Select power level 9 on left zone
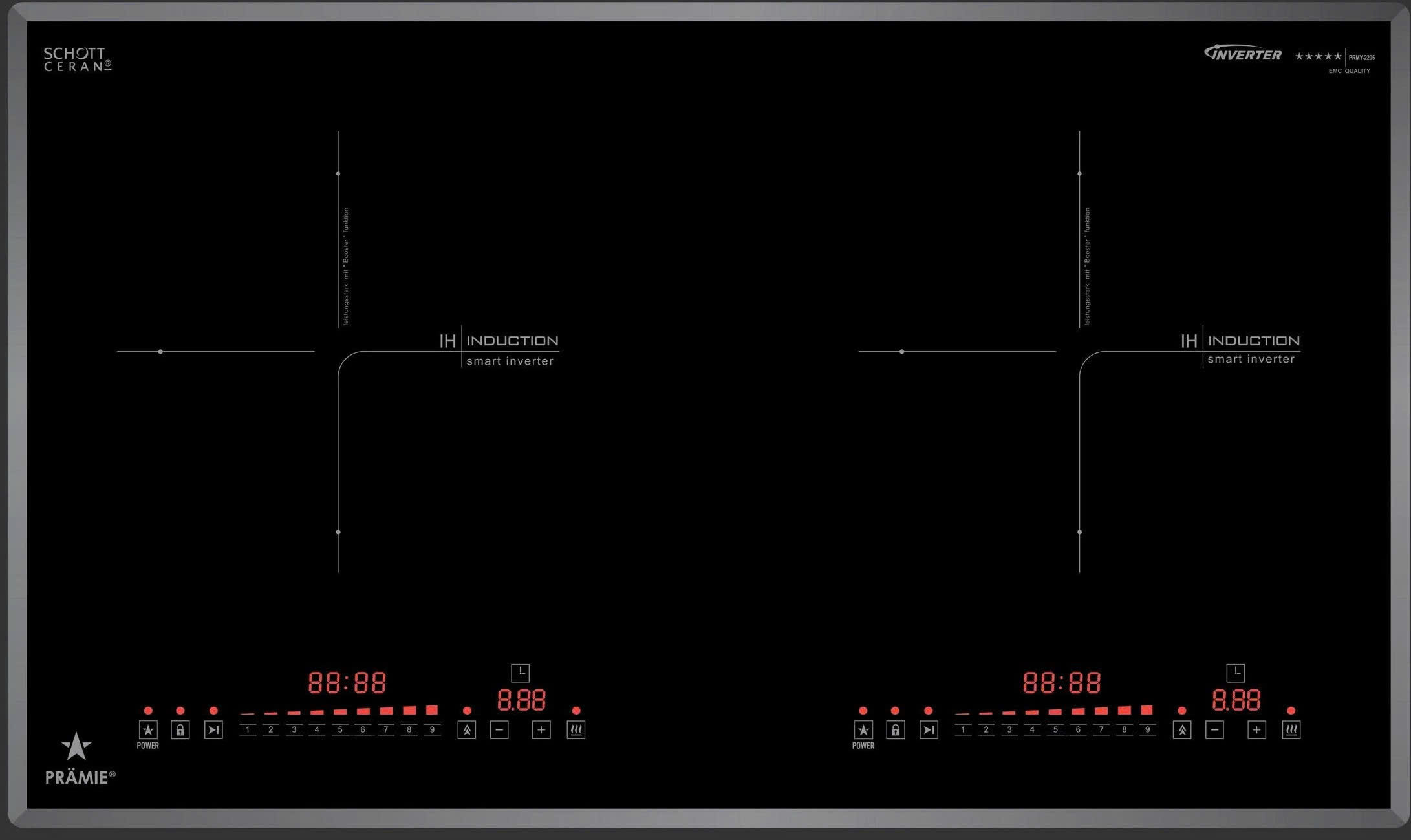Screen dimensions: 1411x840 tap(432, 729)
